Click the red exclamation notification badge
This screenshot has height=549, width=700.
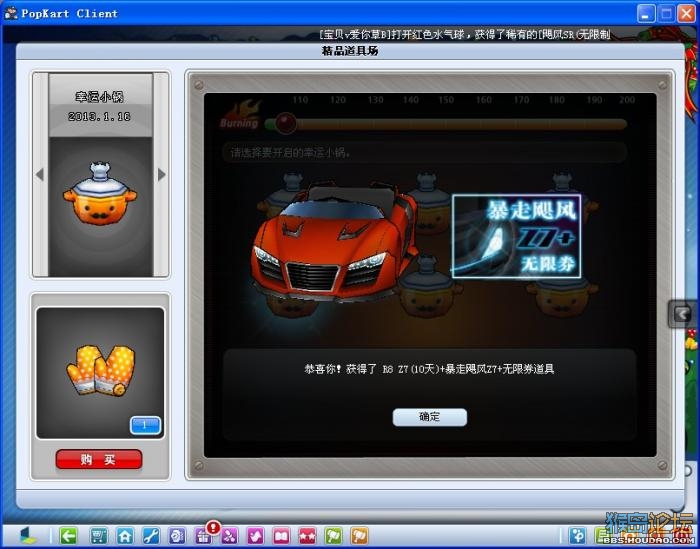pos(213,527)
